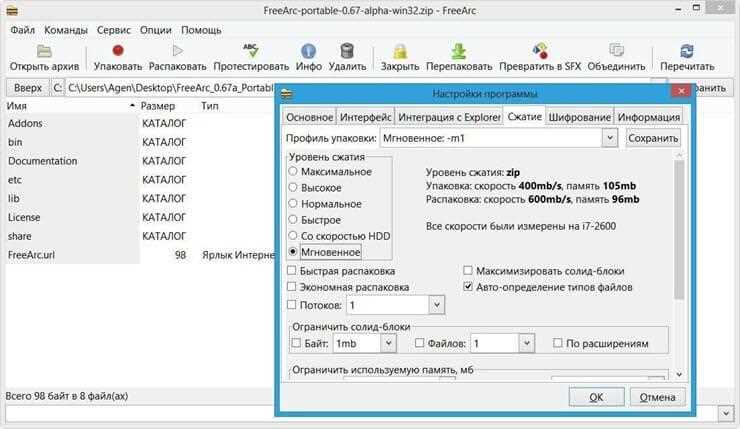Select Максимальное compression level

(x=293, y=171)
